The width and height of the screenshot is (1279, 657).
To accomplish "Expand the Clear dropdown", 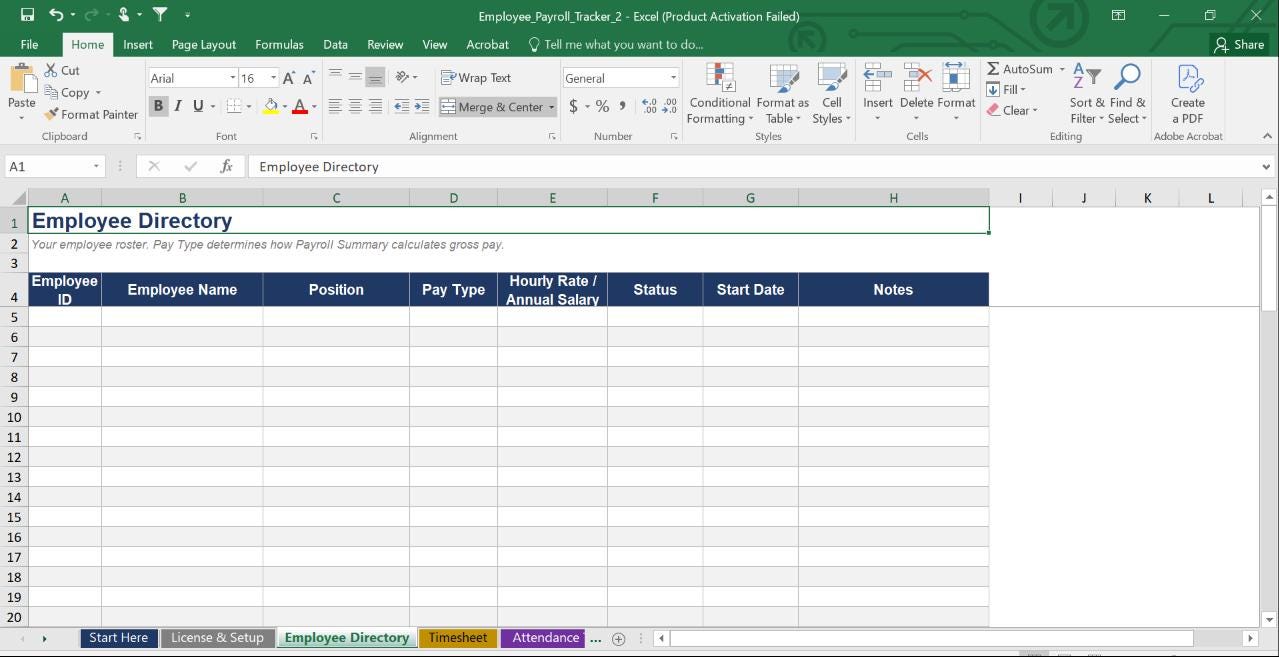I will (x=1035, y=110).
